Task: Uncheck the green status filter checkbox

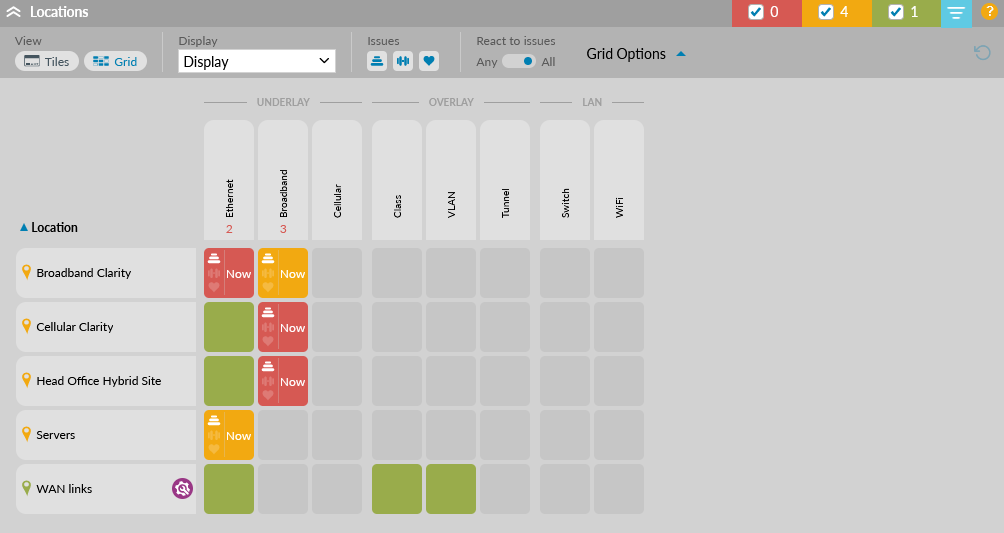Action: point(896,12)
